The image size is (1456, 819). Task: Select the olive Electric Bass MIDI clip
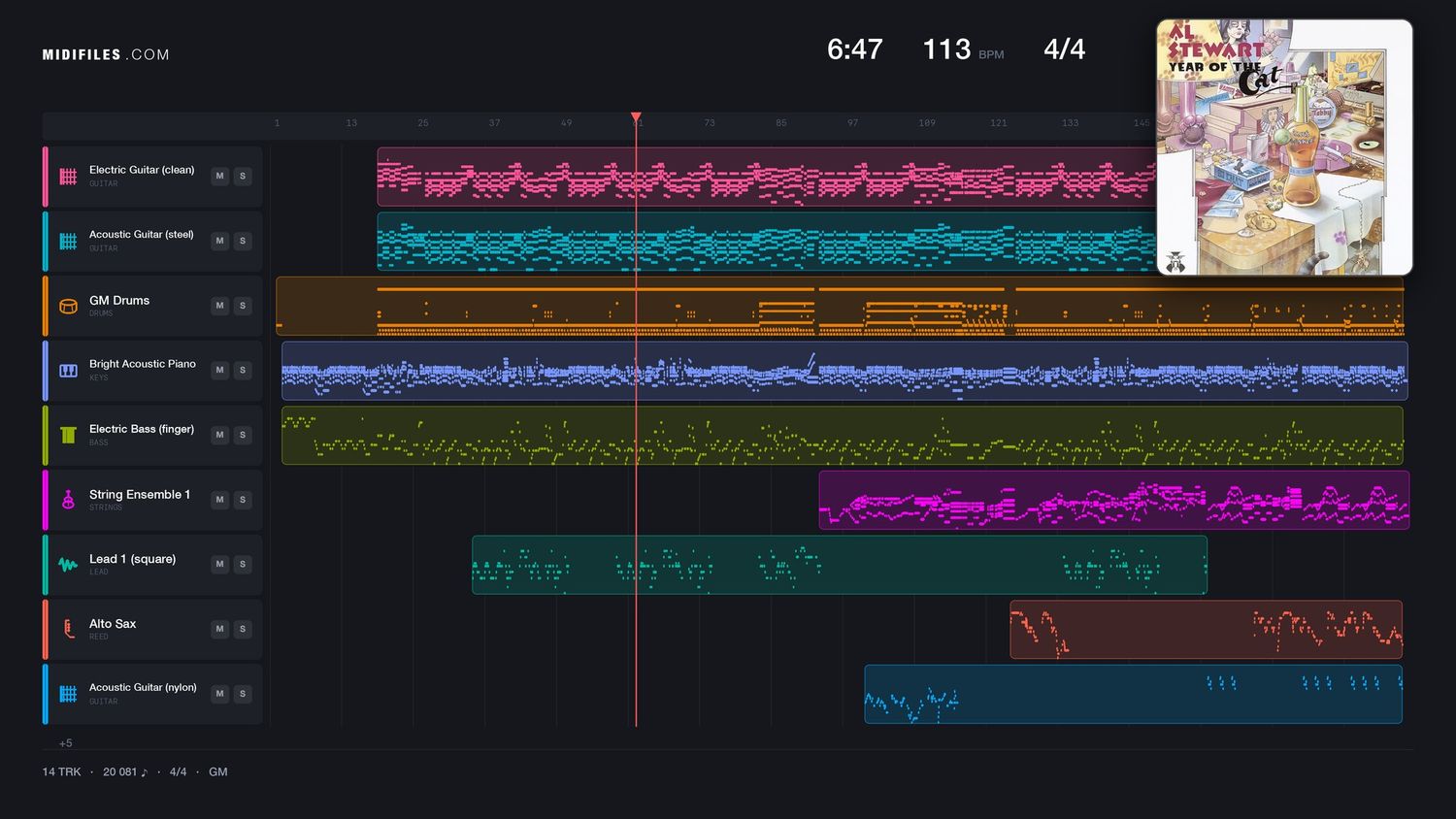[843, 435]
